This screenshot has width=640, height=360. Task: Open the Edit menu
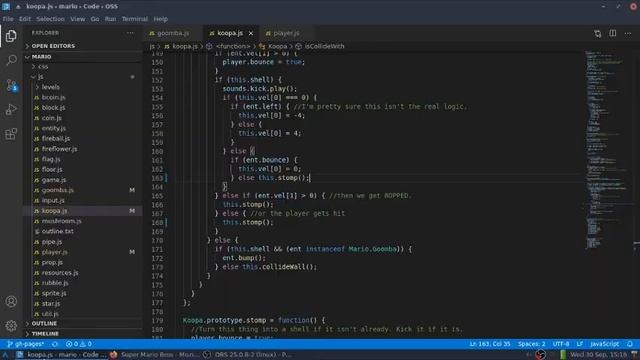point(25,19)
